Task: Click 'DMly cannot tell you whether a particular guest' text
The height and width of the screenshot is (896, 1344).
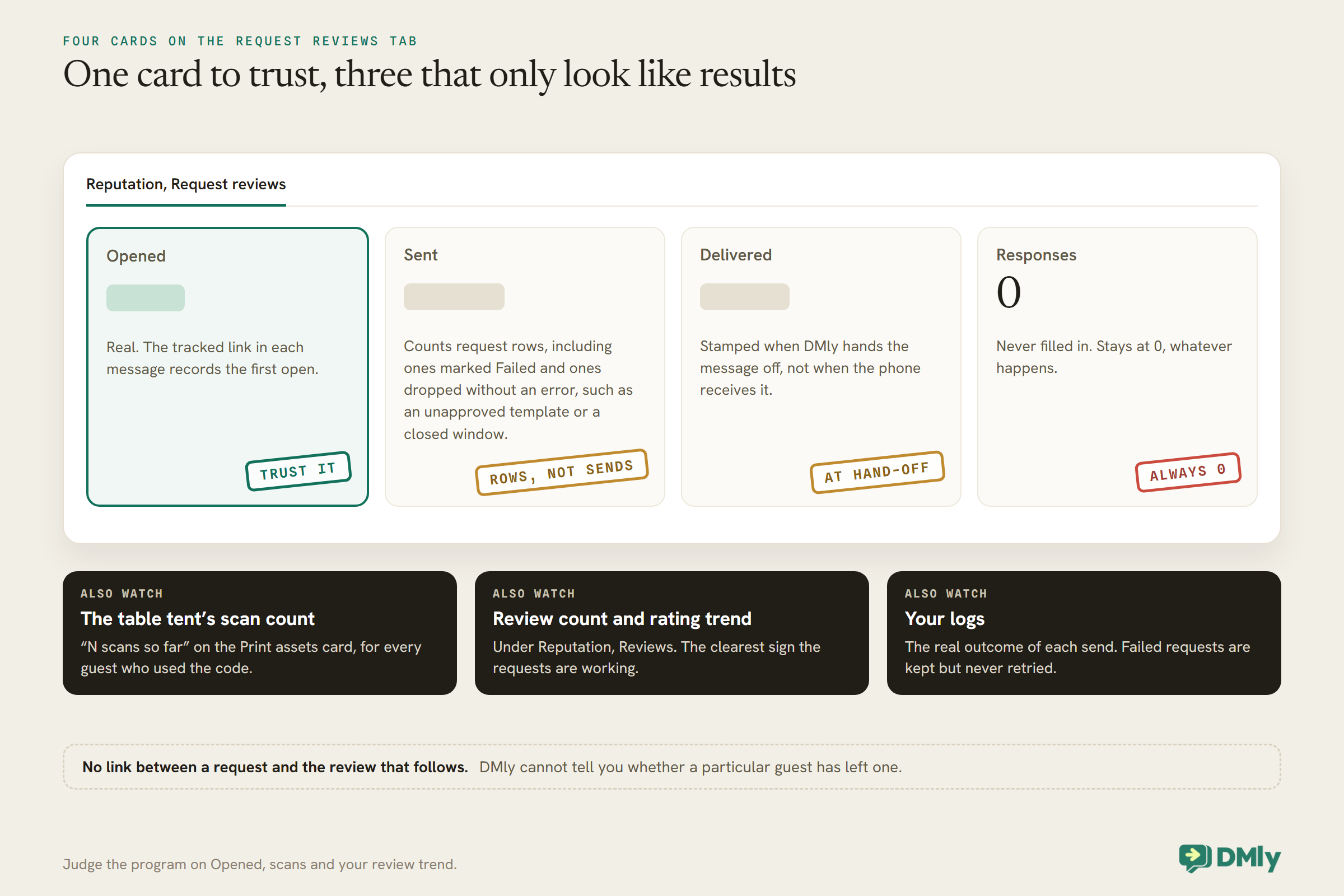Action: pyautogui.click(x=690, y=767)
